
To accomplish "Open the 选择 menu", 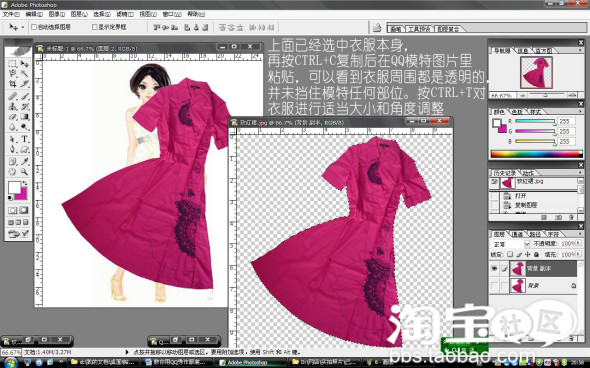I will (x=102, y=14).
